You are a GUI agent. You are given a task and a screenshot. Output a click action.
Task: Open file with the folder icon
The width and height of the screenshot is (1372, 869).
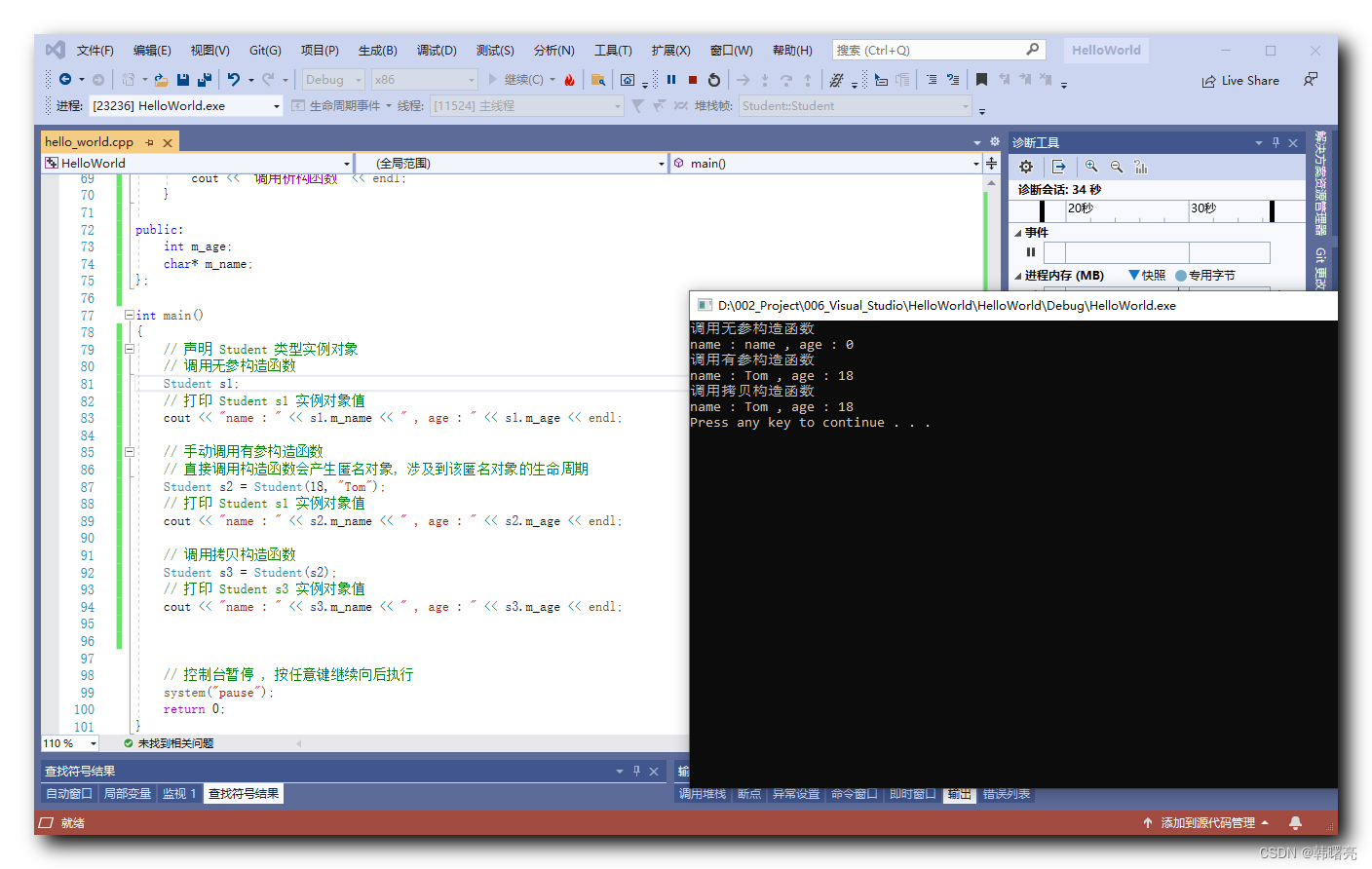pyautogui.click(x=161, y=80)
